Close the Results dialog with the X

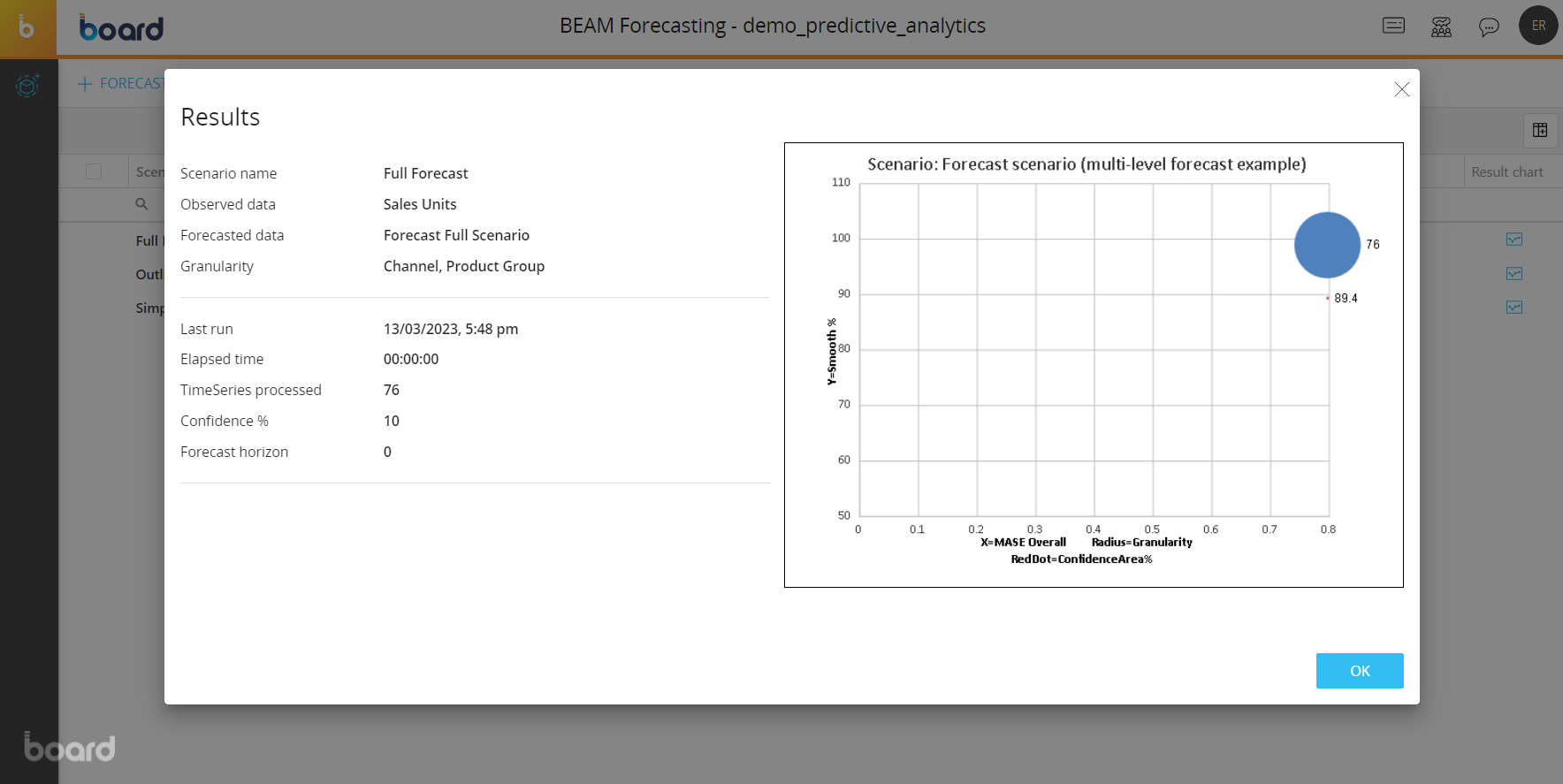pos(1401,89)
